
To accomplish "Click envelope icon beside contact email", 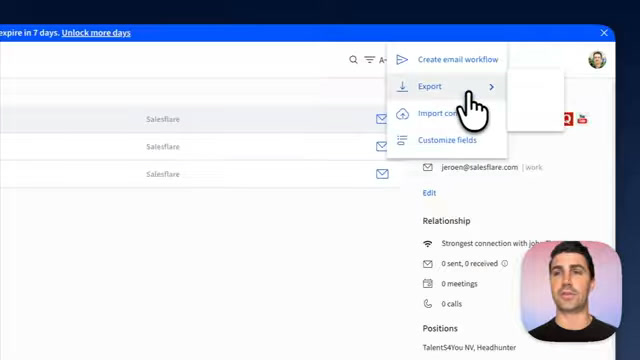I will click(x=428, y=167).
